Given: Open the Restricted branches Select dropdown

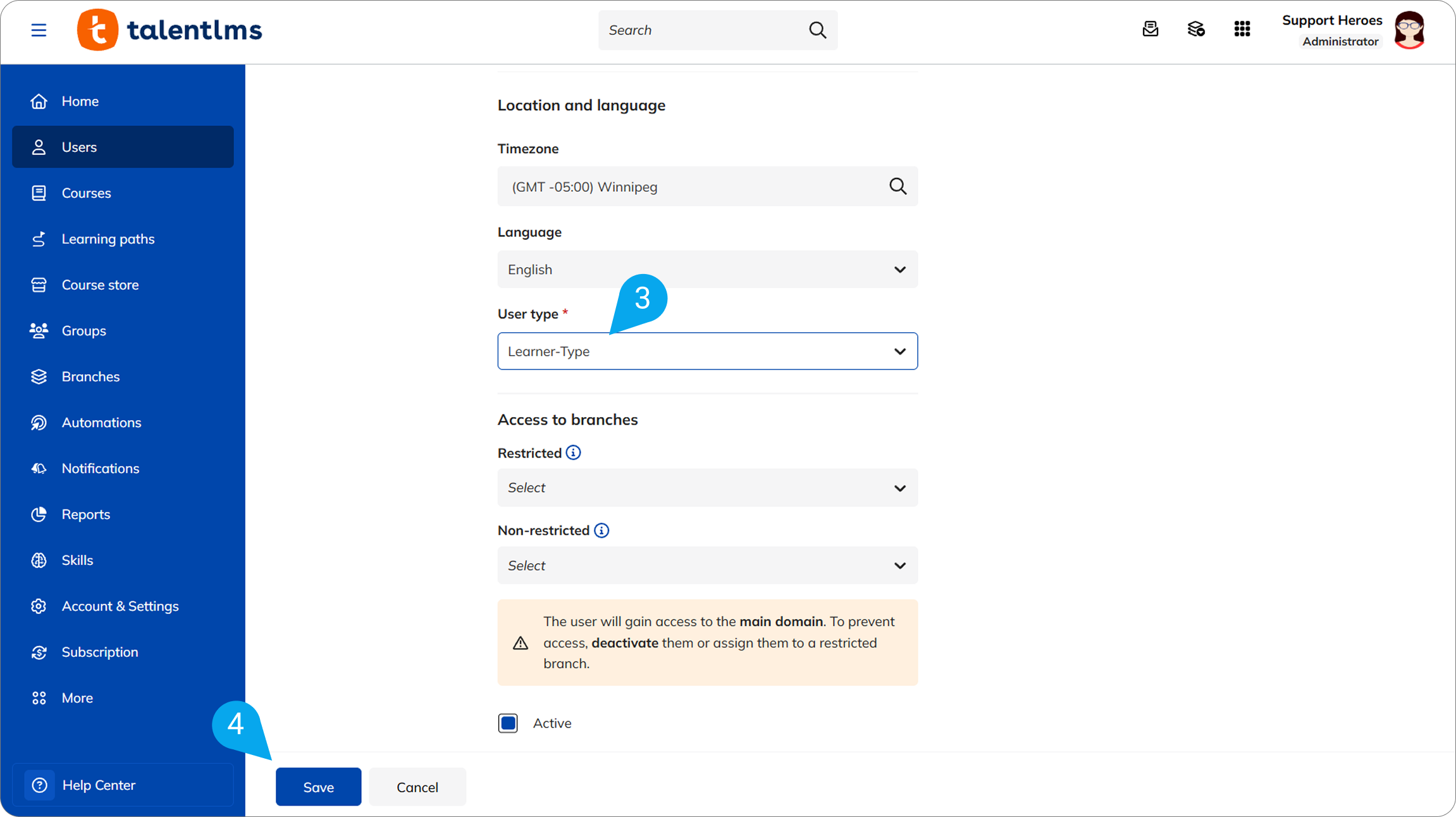Looking at the screenshot, I should (707, 488).
